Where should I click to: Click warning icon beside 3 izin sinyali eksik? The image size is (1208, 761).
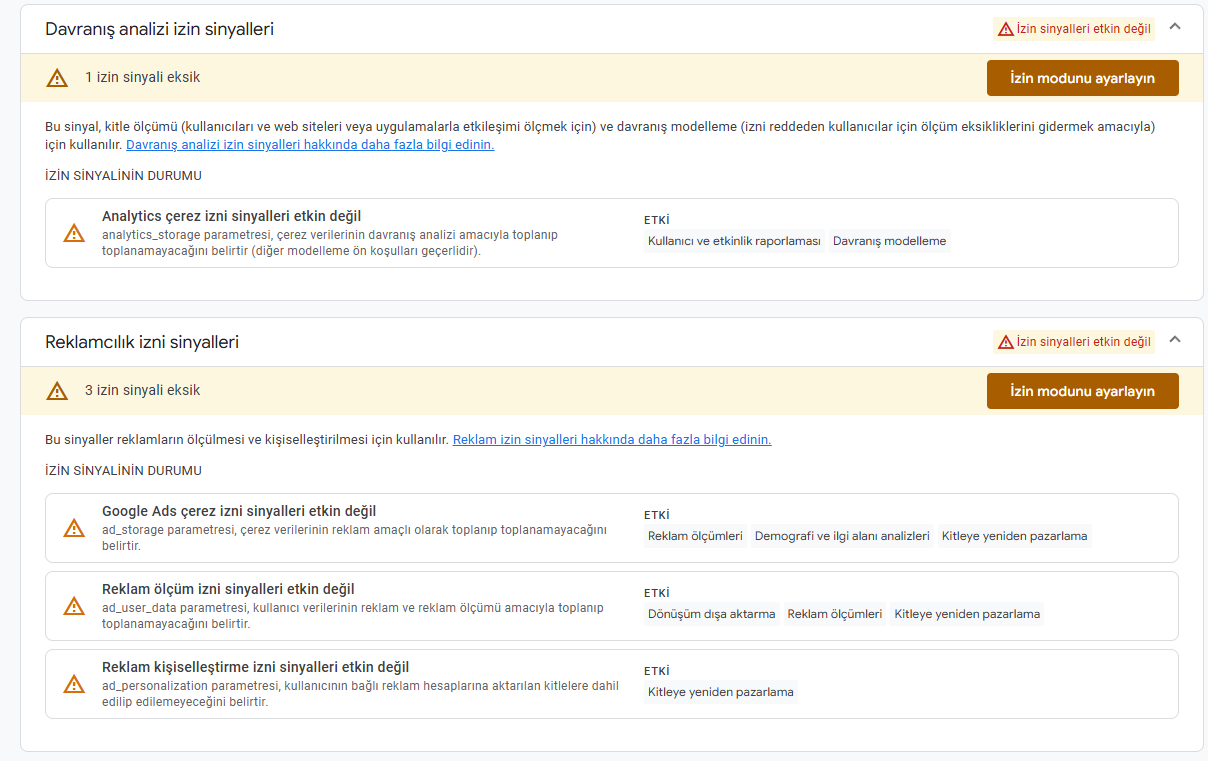[57, 391]
